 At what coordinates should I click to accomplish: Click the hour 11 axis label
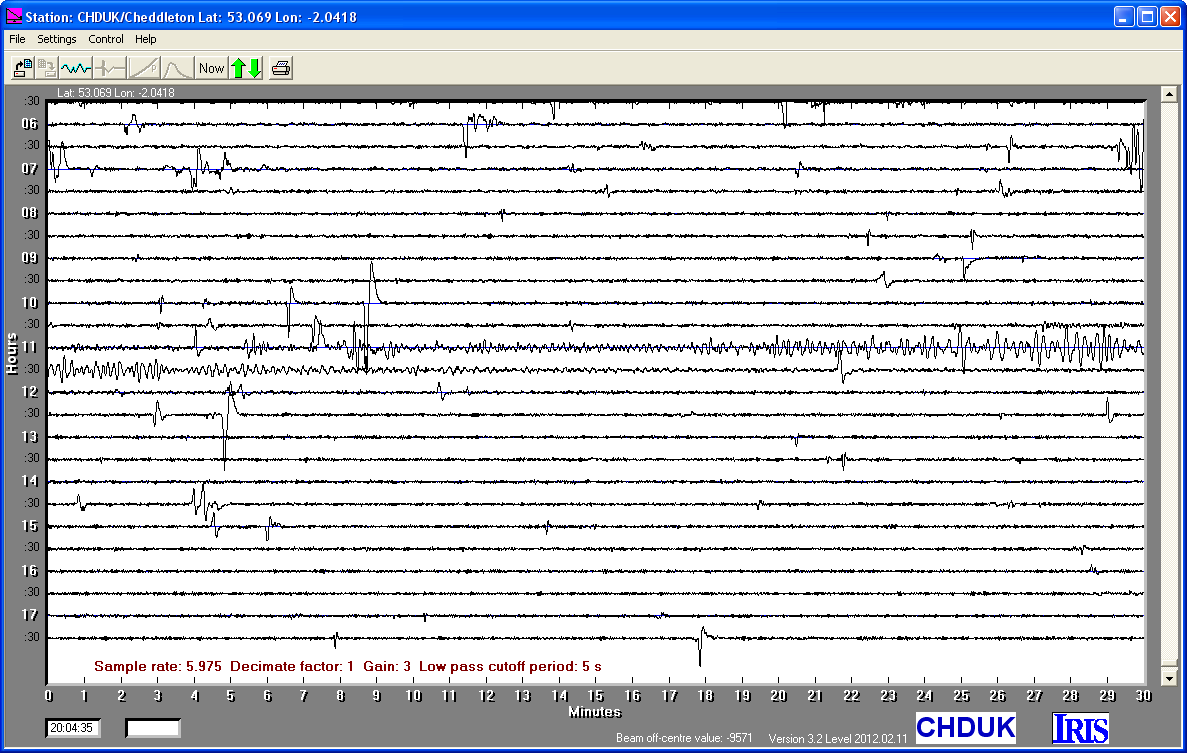[x=30, y=347]
